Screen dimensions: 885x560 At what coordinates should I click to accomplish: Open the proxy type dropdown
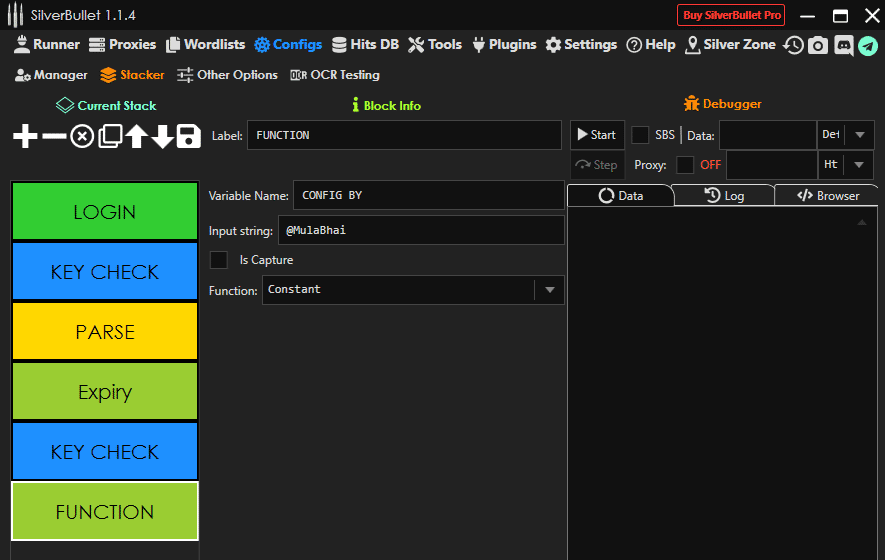click(x=859, y=165)
